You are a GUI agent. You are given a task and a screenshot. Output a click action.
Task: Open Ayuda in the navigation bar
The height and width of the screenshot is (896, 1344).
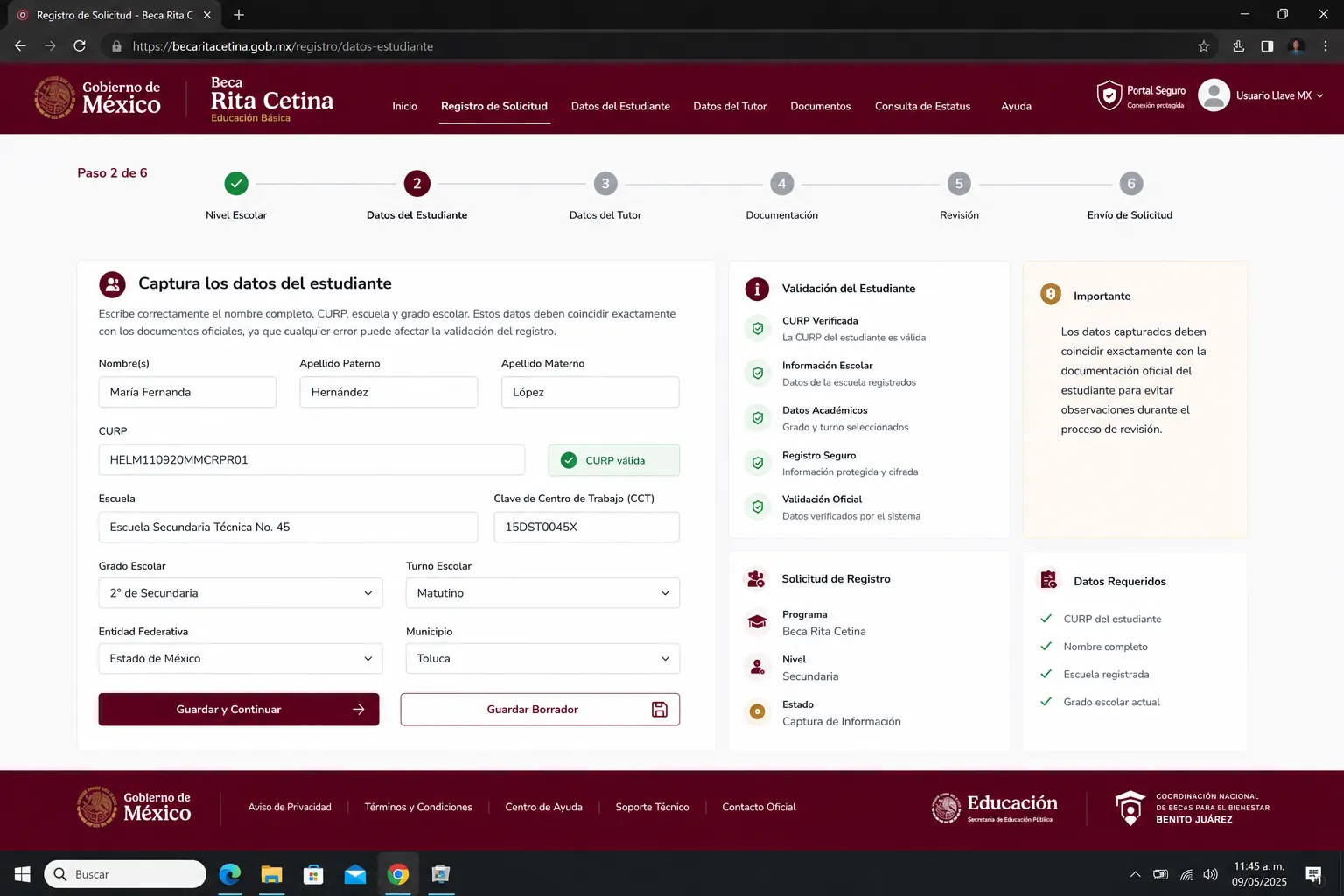(x=1016, y=106)
